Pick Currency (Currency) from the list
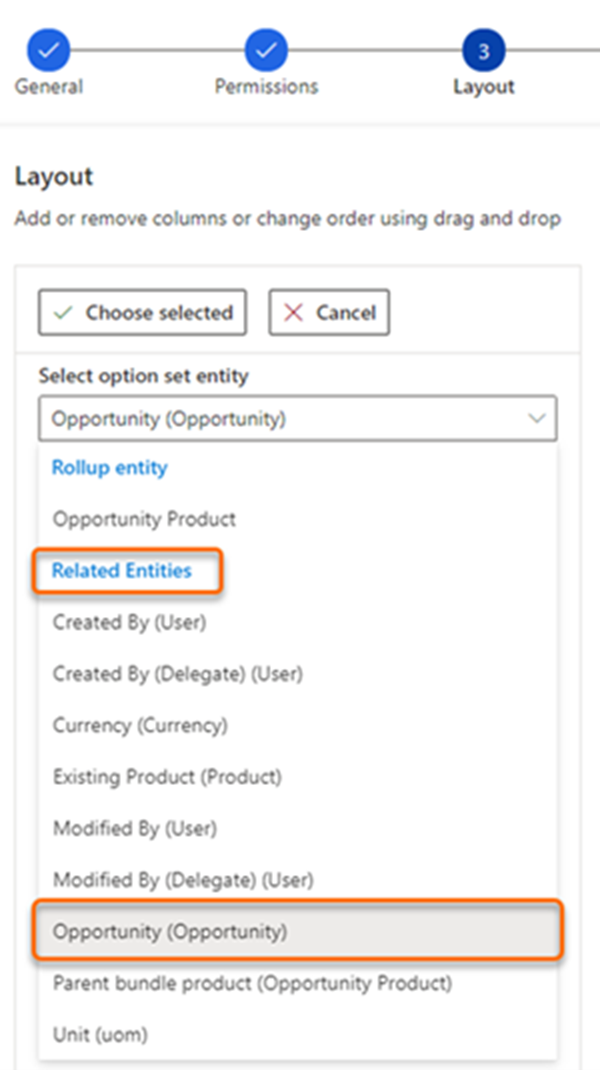The width and height of the screenshot is (600, 1070). click(140, 725)
